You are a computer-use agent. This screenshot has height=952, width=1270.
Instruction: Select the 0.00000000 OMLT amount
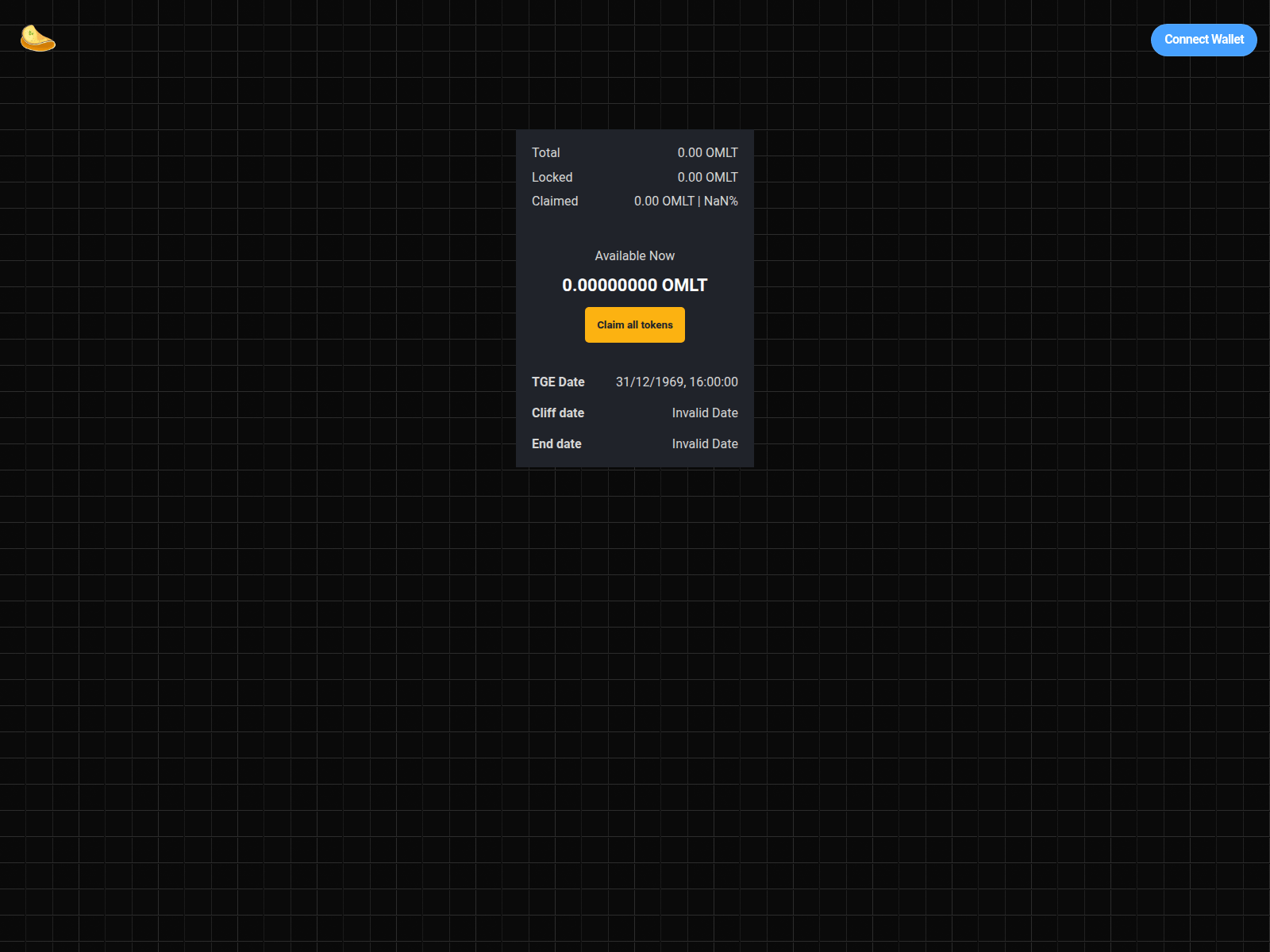(634, 285)
